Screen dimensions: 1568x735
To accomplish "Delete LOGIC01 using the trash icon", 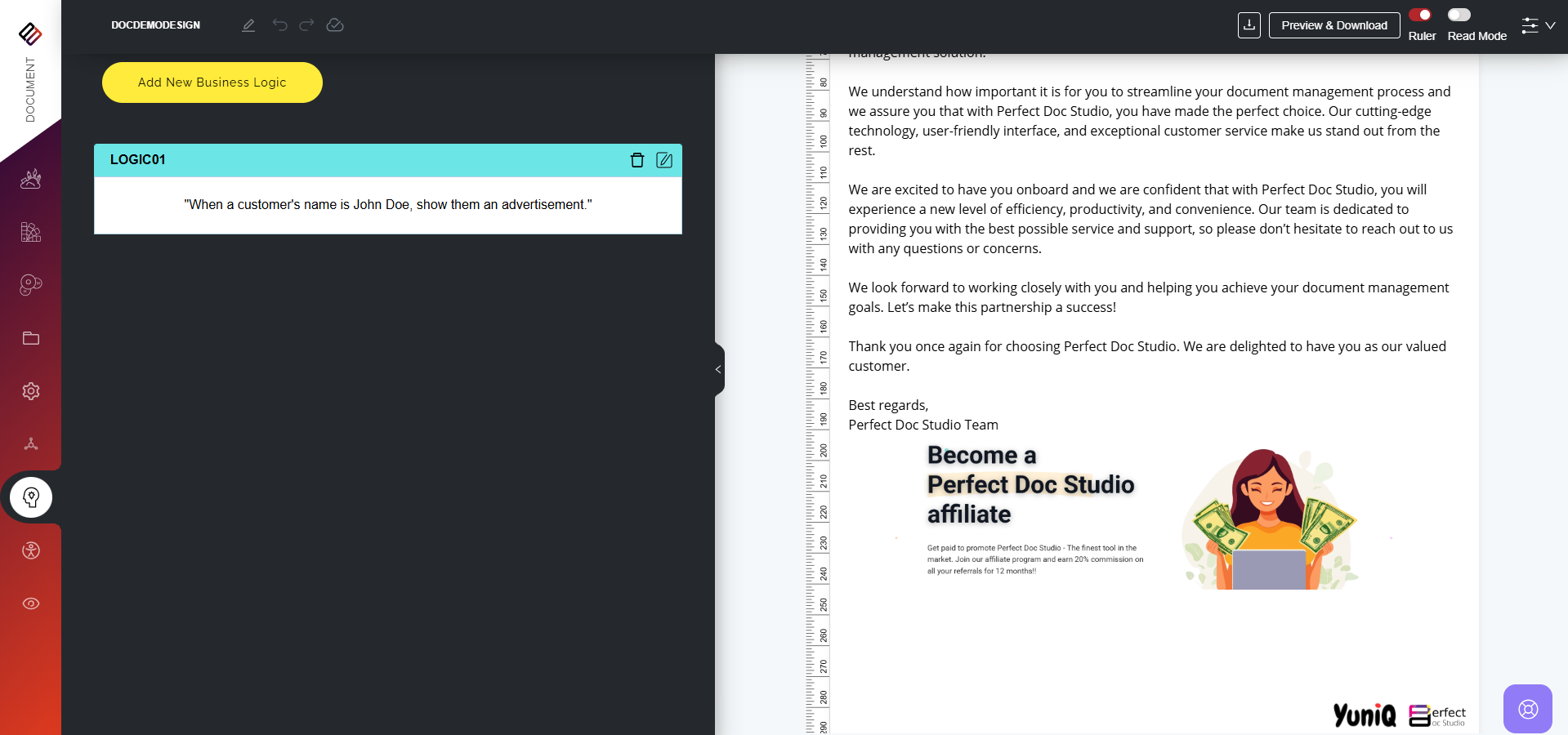I will (637, 160).
